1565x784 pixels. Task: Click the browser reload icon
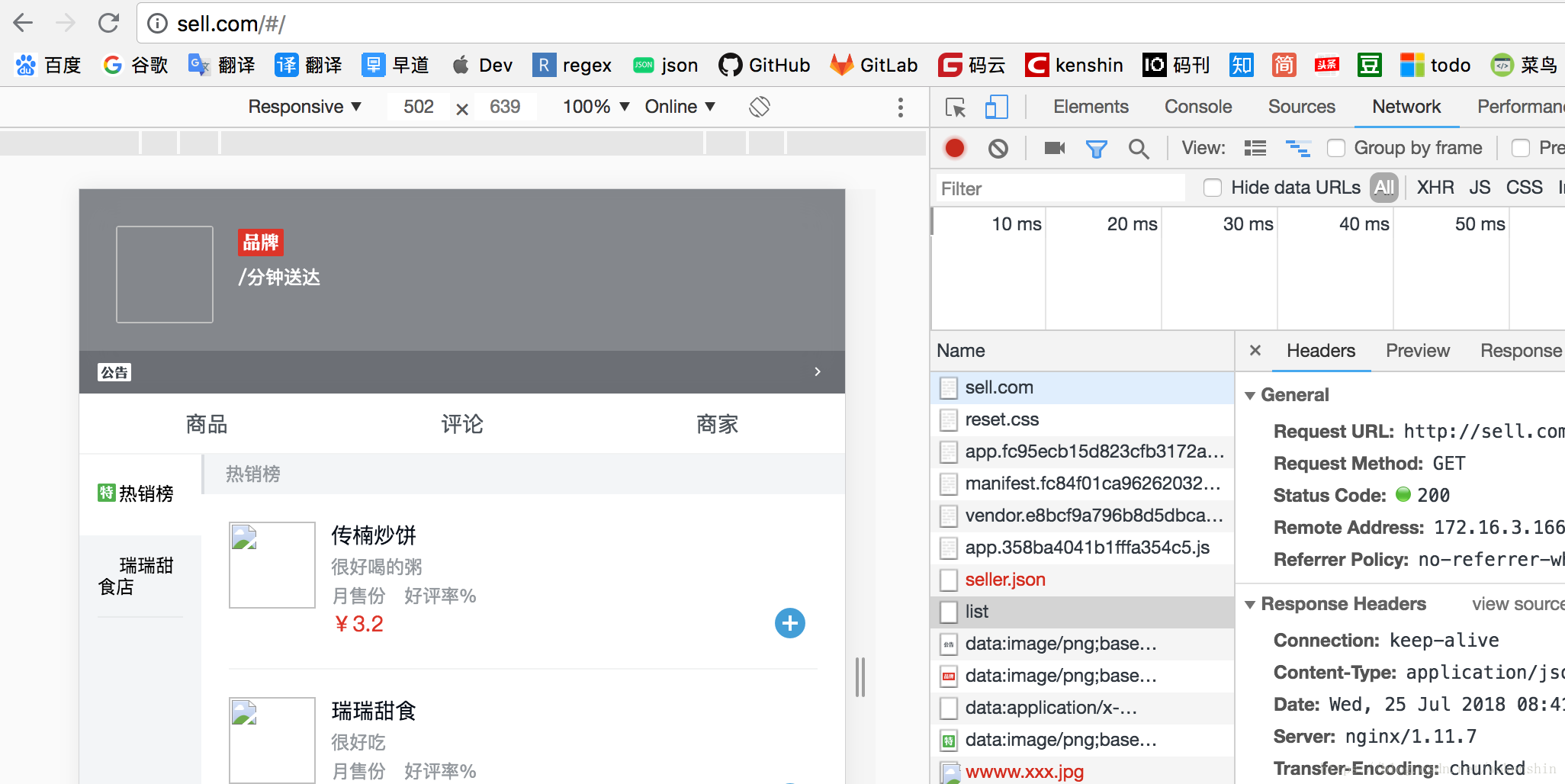109,23
